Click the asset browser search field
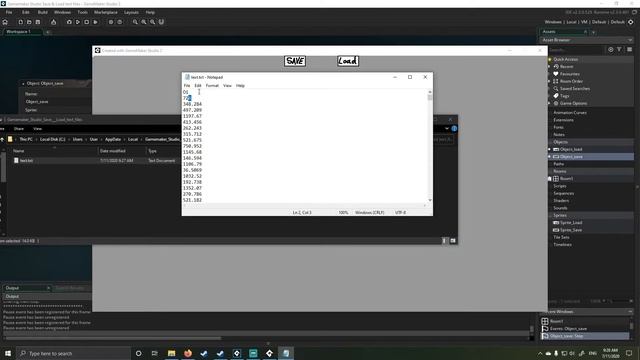The width and height of the screenshot is (640, 360). 576,50
